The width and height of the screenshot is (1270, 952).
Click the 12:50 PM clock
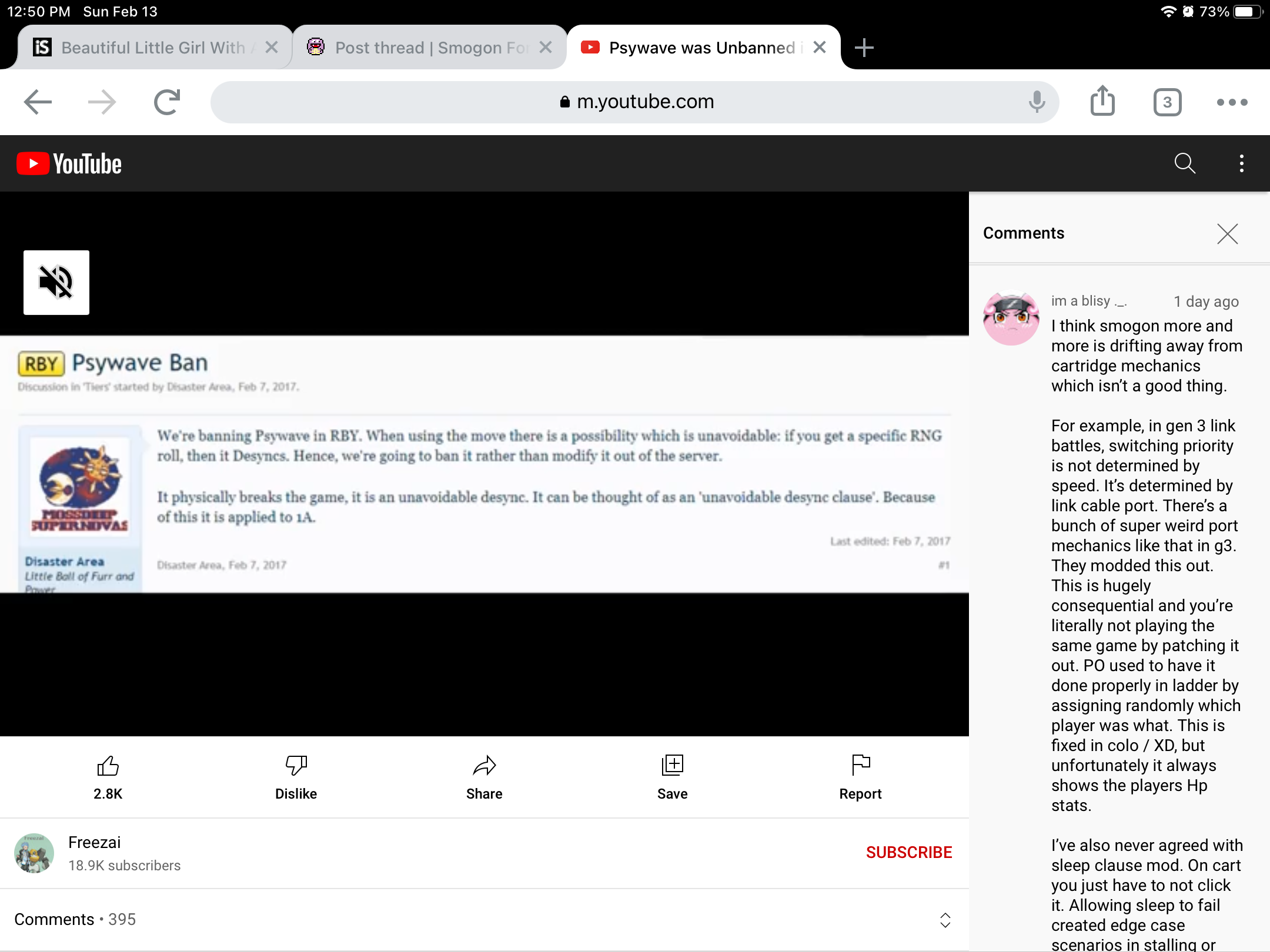[38, 11]
